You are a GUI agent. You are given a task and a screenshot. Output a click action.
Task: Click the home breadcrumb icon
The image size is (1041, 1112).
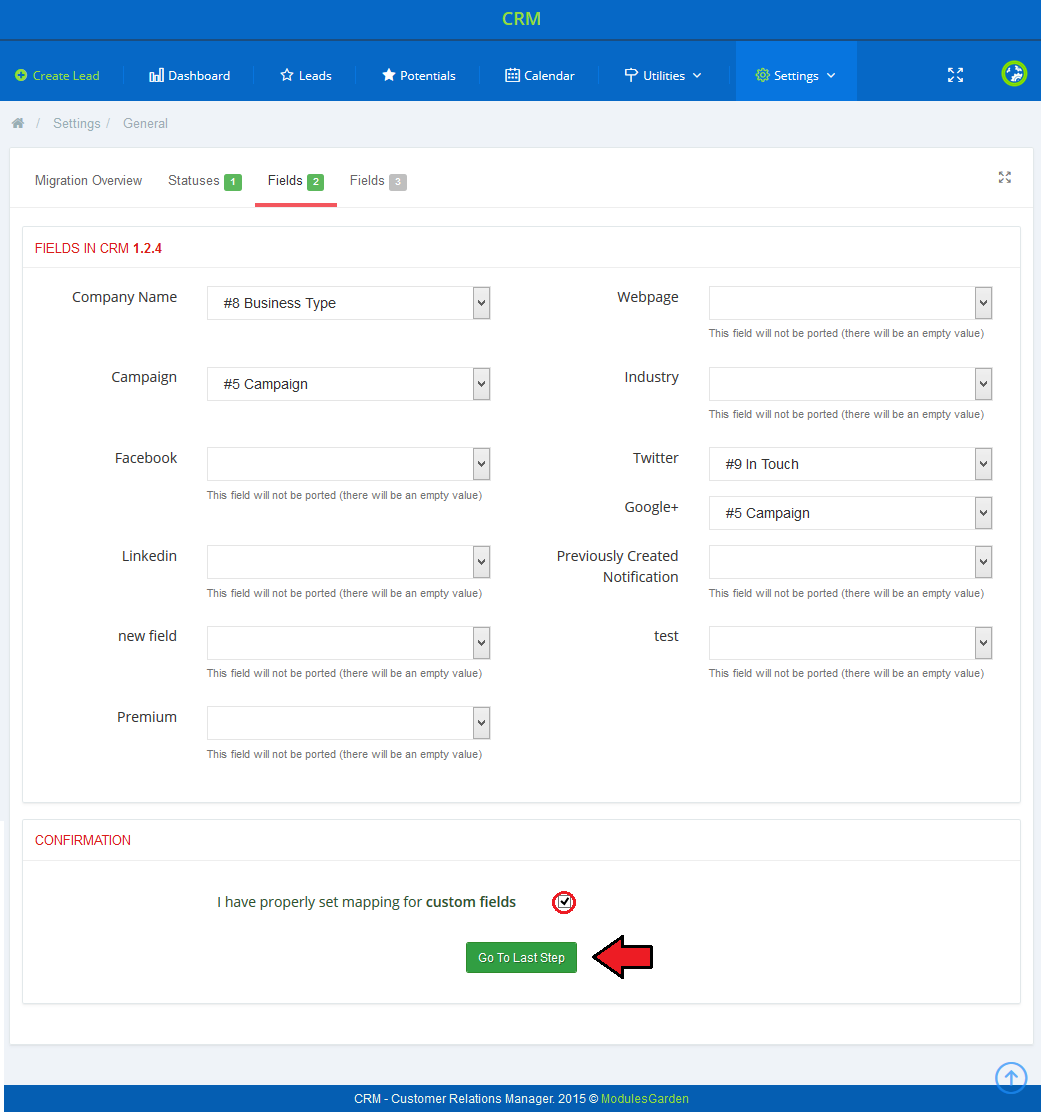[18, 123]
